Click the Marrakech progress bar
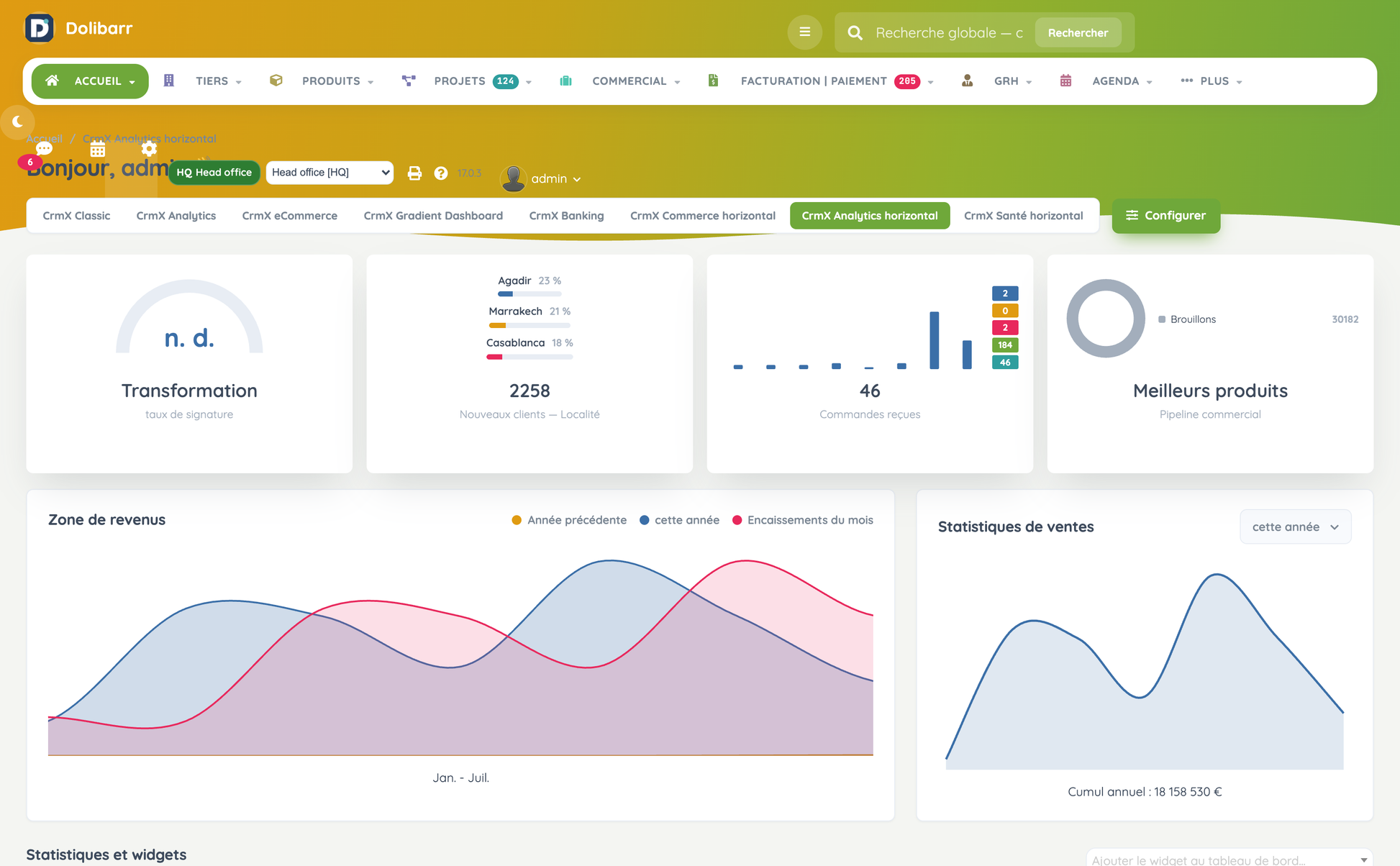Viewport: 1400px width, 866px height. [x=529, y=325]
